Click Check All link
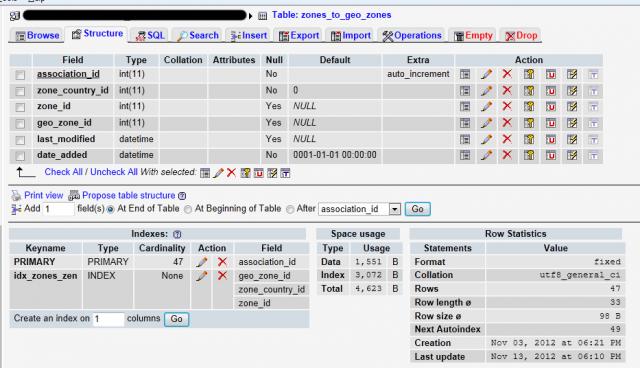Screen dimensions: 640x368 pyautogui.click(x=63, y=172)
